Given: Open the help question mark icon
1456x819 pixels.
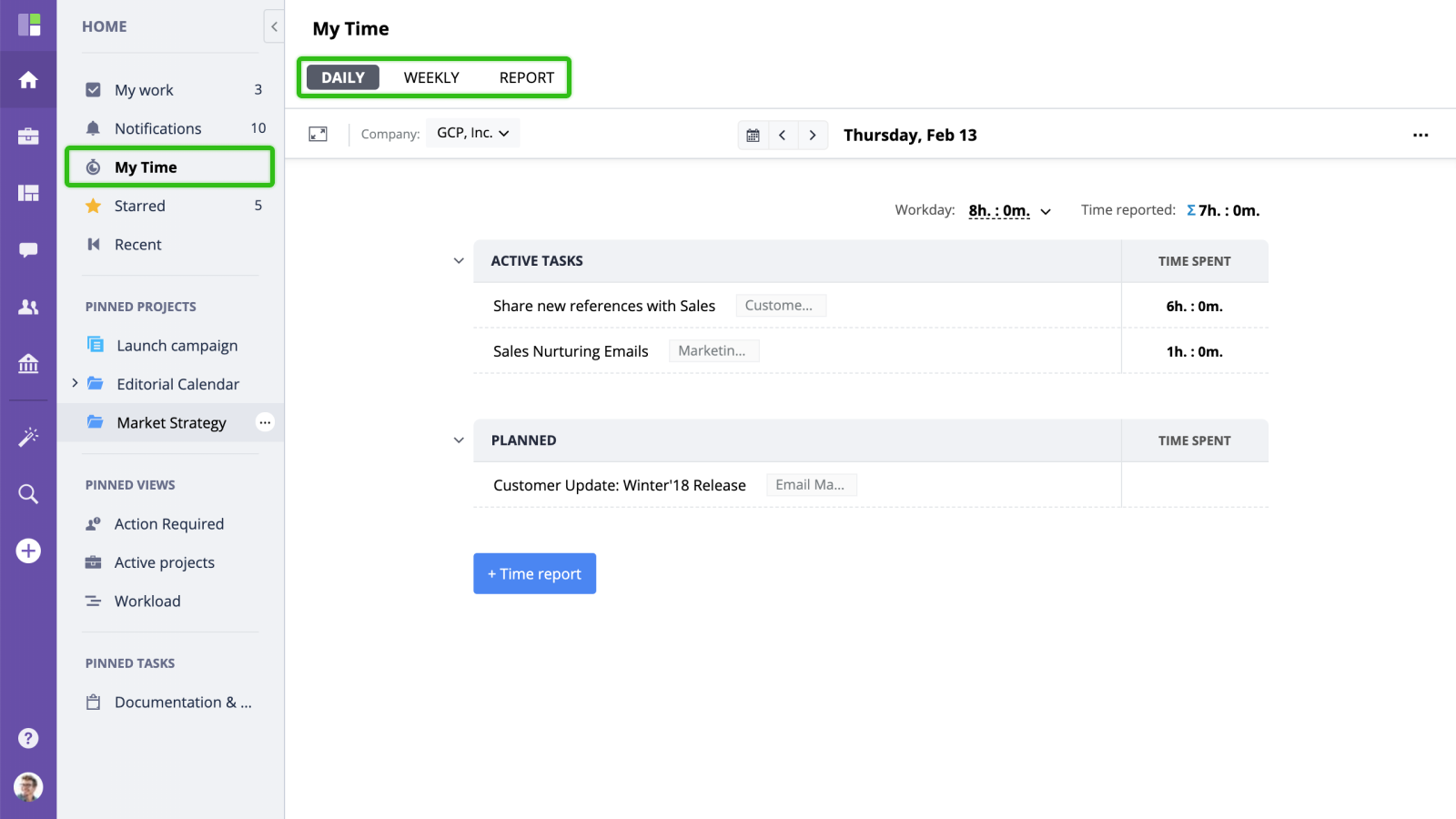Looking at the screenshot, I should pyautogui.click(x=28, y=738).
